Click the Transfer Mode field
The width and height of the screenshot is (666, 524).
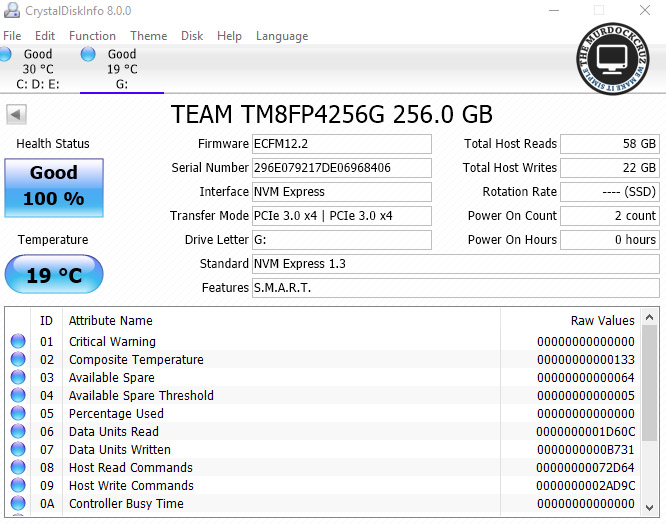click(342, 216)
